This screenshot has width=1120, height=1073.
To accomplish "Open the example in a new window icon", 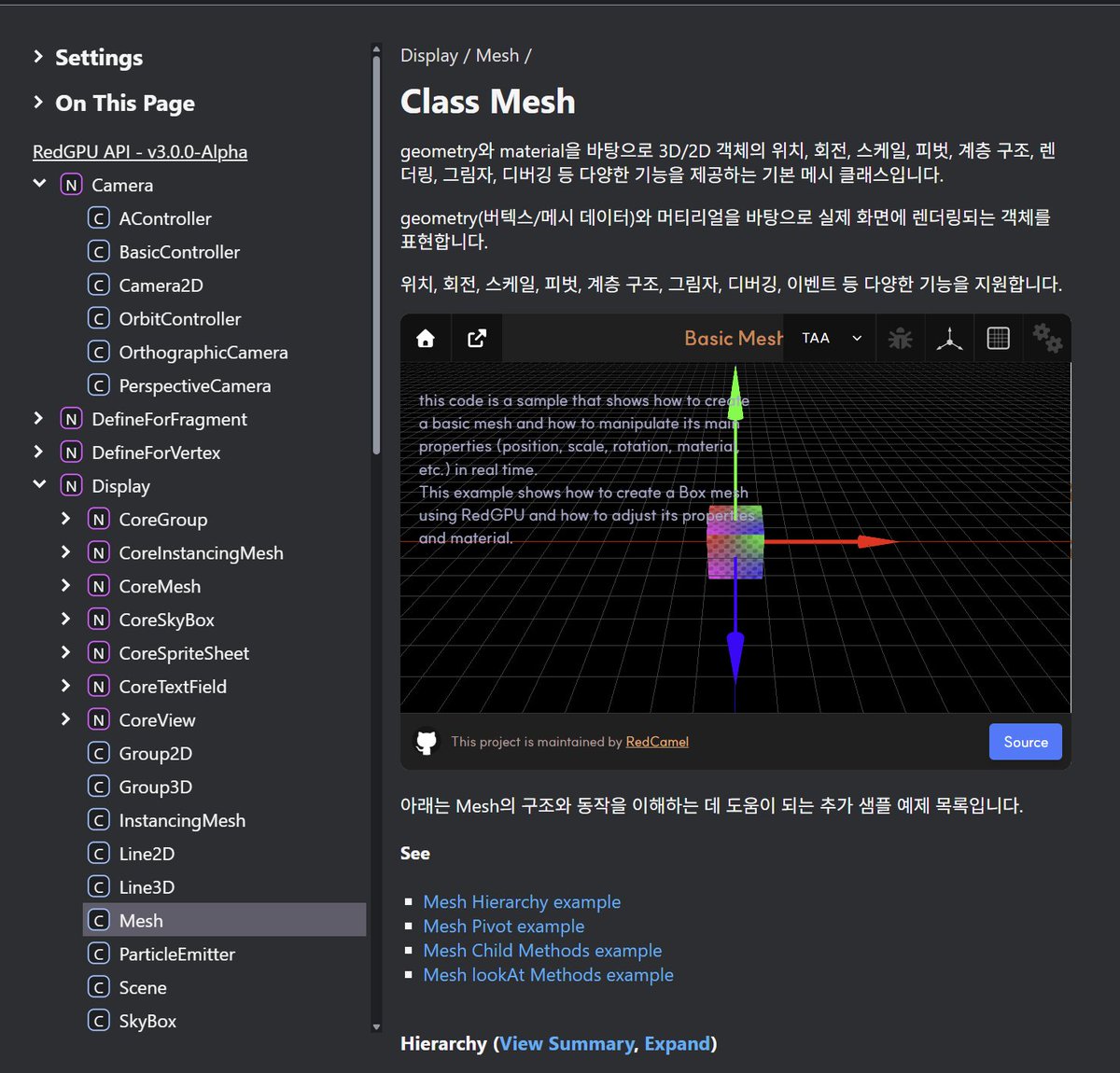I will [x=477, y=339].
